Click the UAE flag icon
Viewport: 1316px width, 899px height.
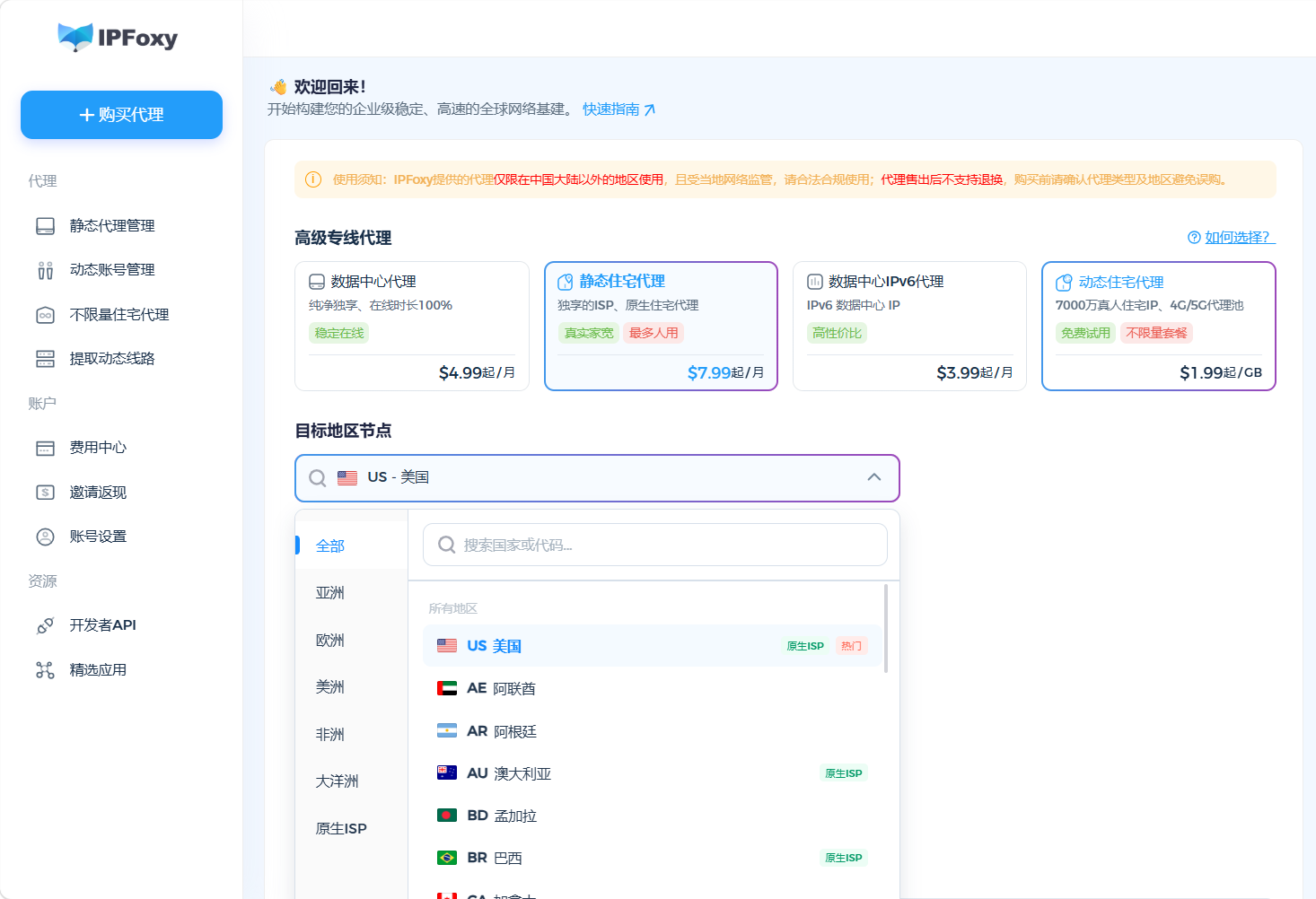(447, 688)
